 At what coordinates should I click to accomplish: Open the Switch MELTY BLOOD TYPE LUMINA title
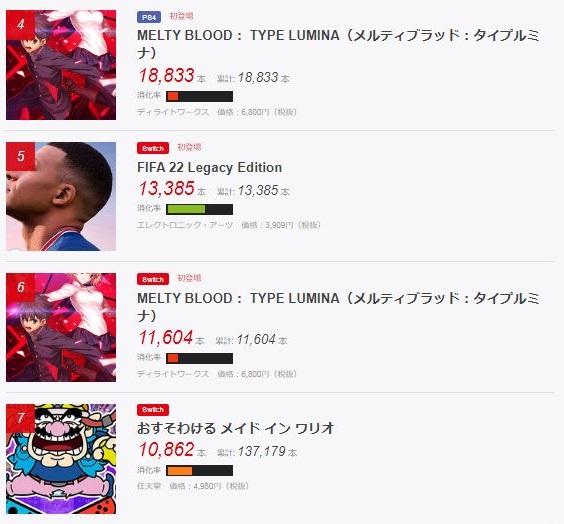[x=338, y=307]
